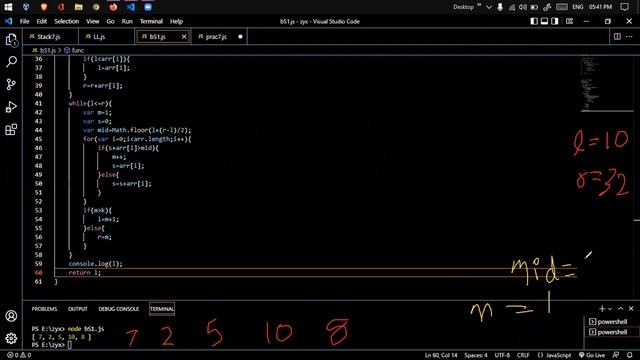Change end of line sequence CRLF

[523, 355]
